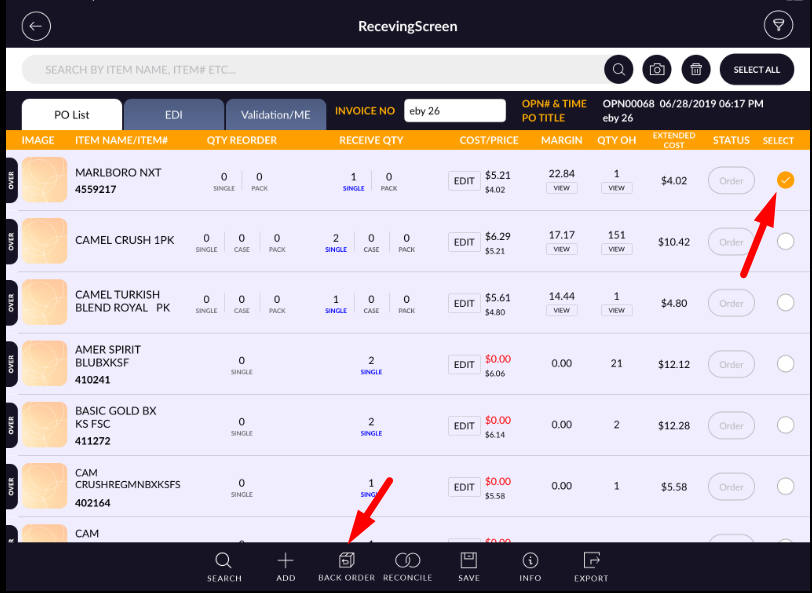
Task: Open the Validation/ME tab
Action: (275, 114)
